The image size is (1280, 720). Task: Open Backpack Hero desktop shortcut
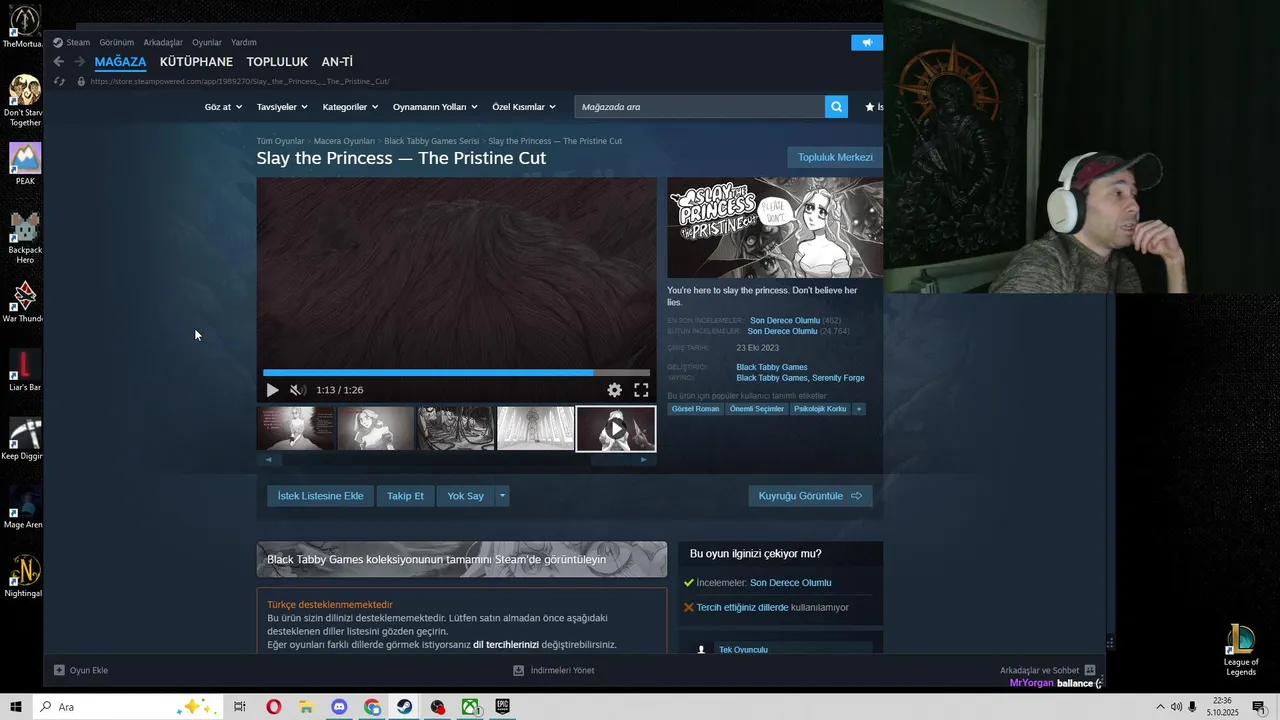pos(25,238)
